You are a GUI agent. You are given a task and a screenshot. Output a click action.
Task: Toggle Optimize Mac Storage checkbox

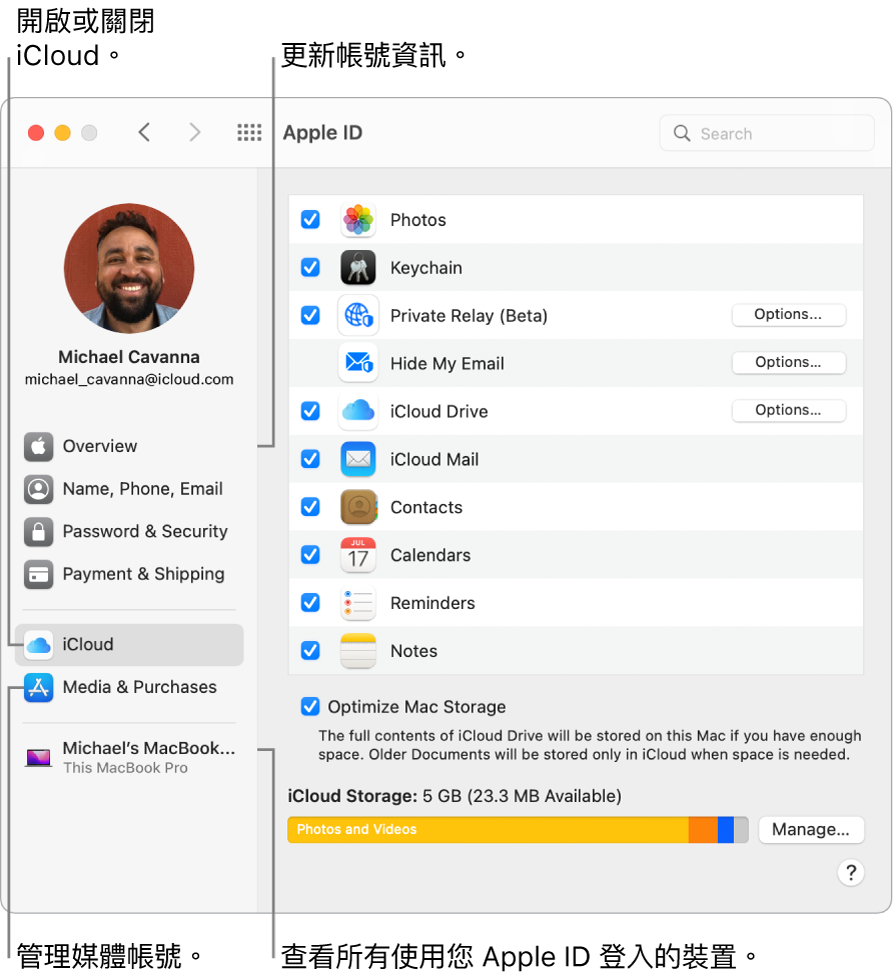tap(310, 706)
